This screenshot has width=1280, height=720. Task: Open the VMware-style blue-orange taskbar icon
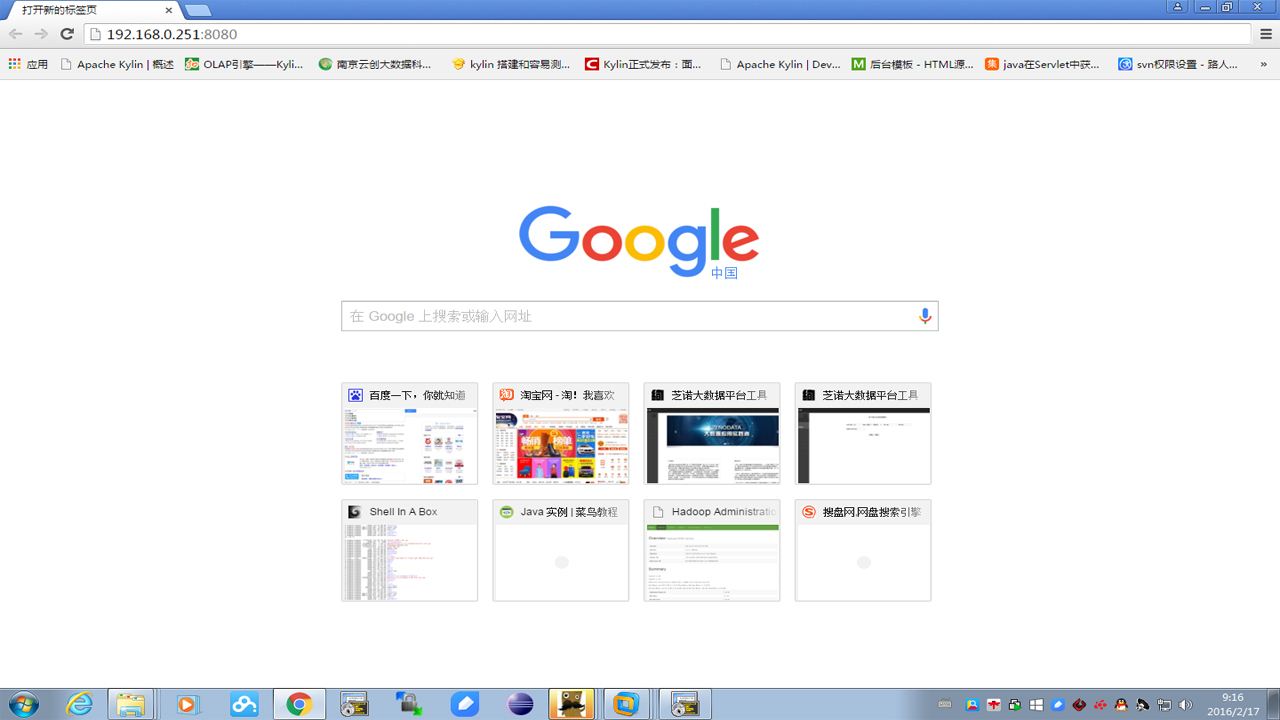coord(628,704)
